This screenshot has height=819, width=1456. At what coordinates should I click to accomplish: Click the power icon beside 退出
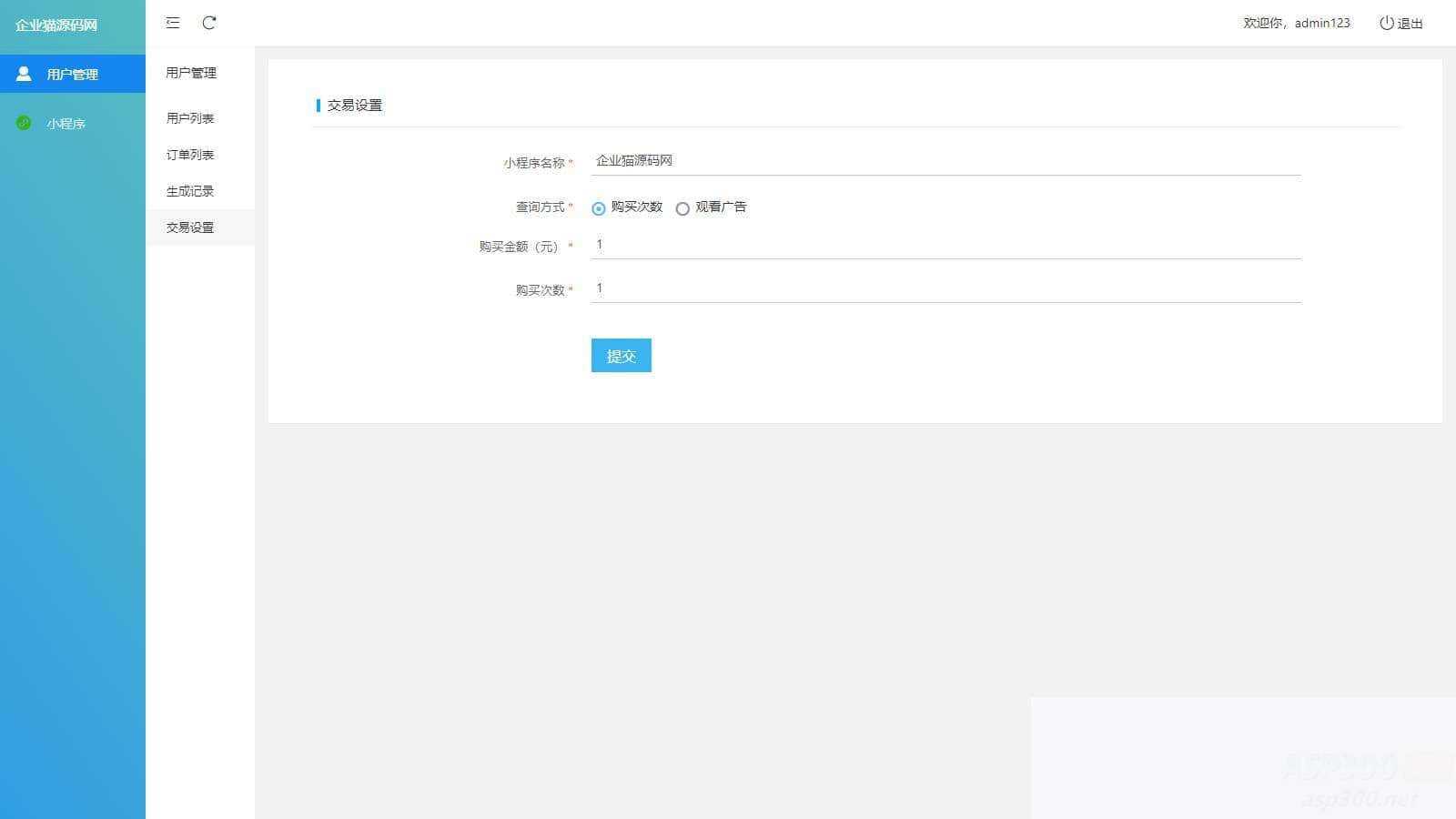tap(1386, 24)
